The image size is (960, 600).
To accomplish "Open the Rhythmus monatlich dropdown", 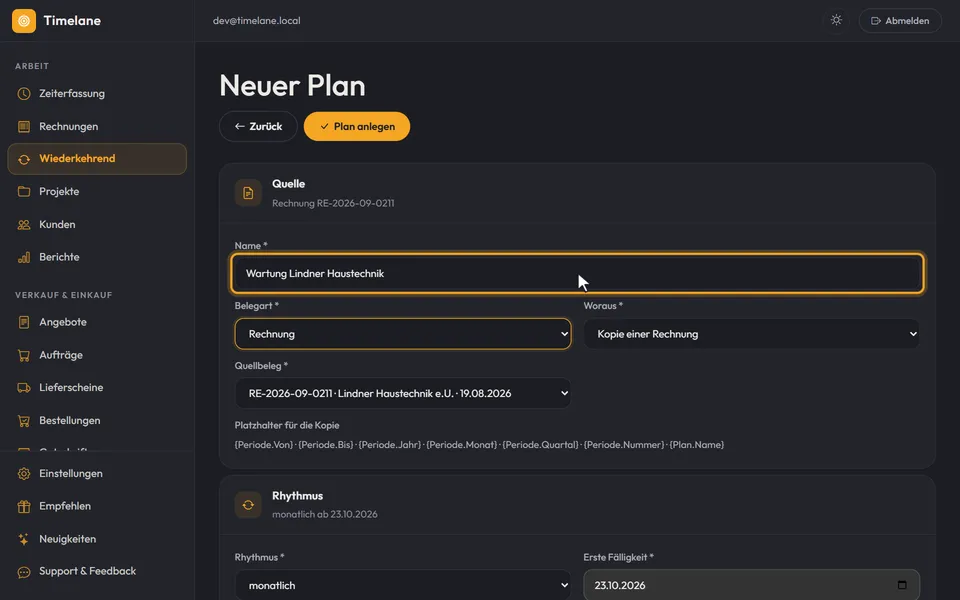I will [x=403, y=585].
